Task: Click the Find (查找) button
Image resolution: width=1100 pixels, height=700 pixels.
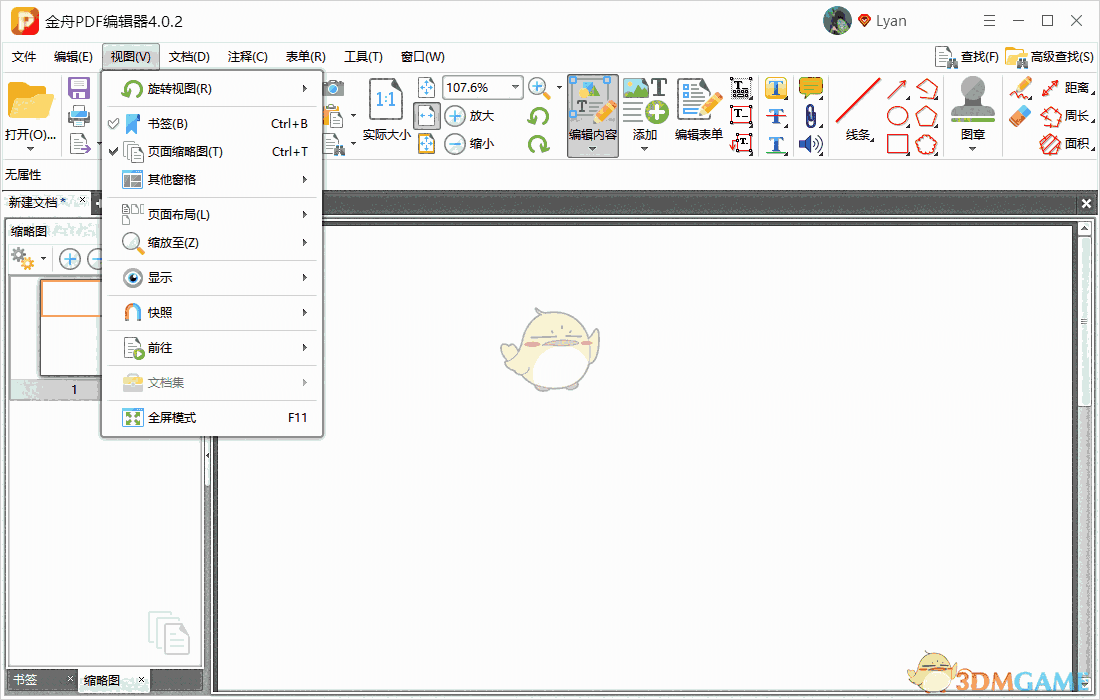Action: pos(967,57)
